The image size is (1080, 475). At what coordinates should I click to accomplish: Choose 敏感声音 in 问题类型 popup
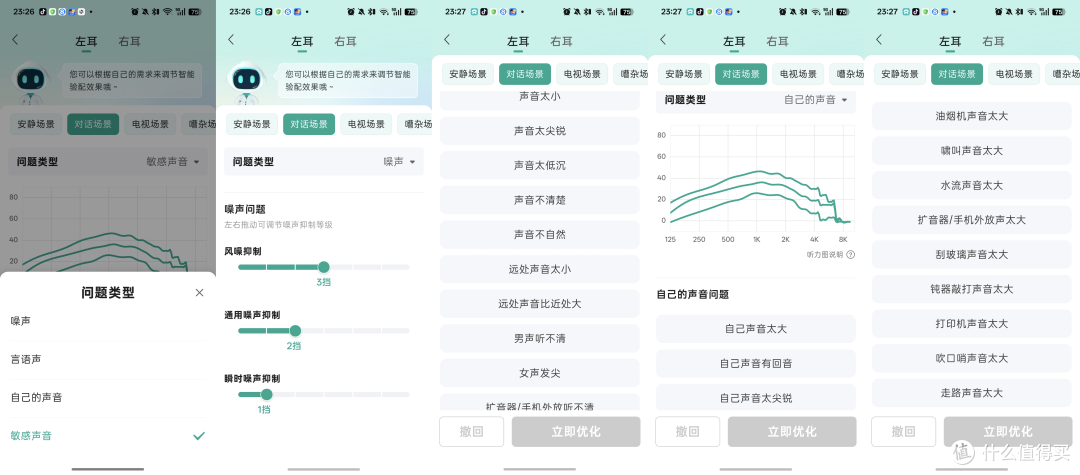coord(108,436)
